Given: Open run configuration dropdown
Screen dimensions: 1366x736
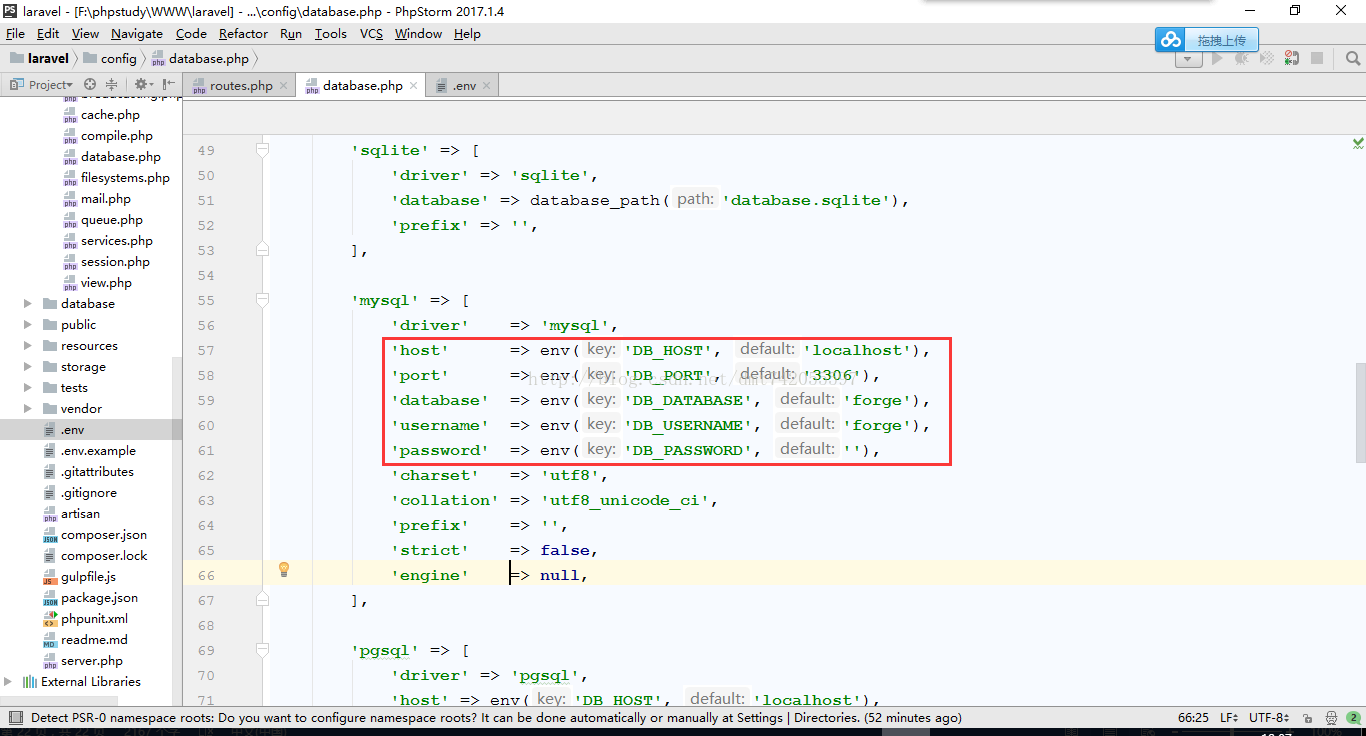Looking at the screenshot, I should (1188, 59).
